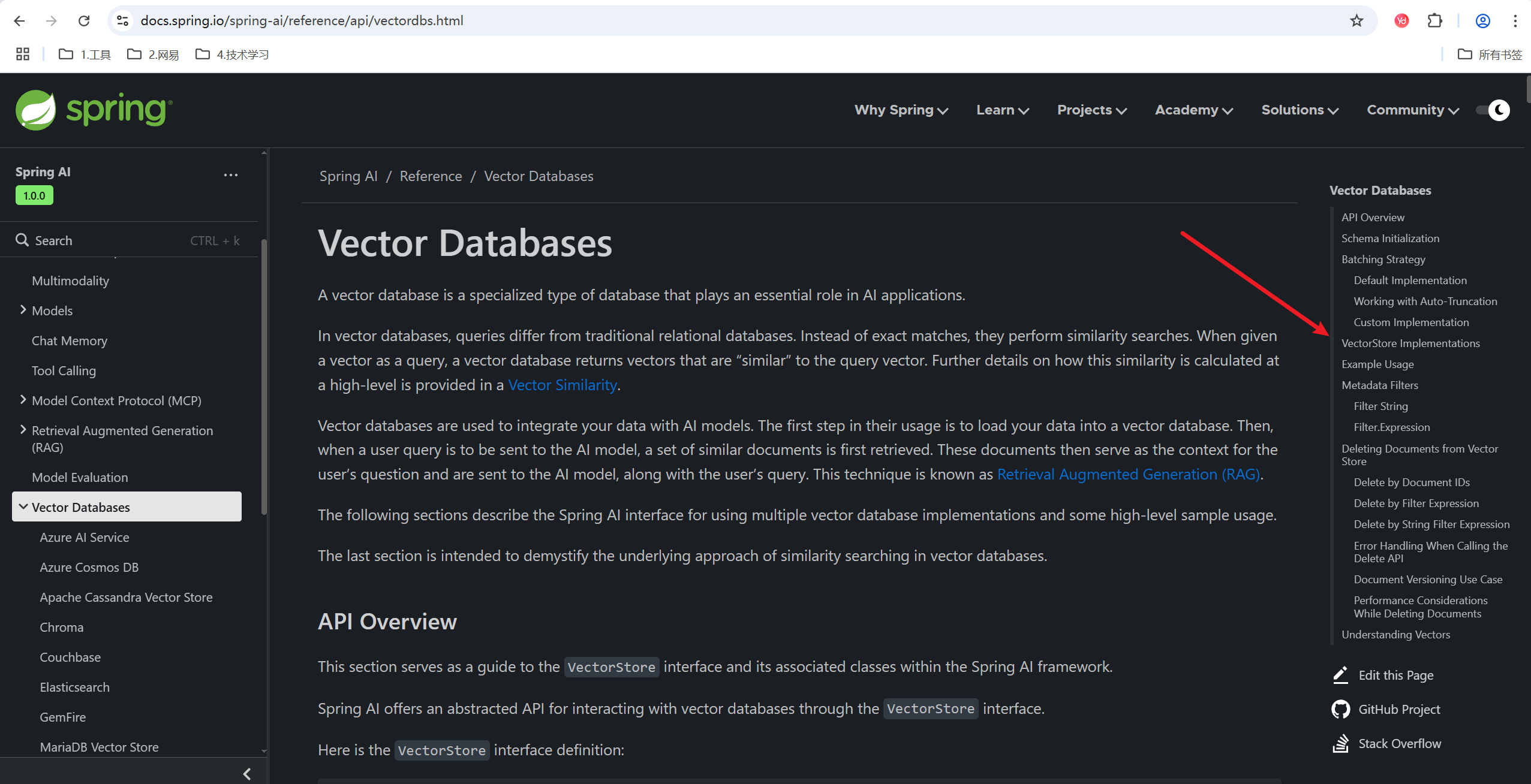The width and height of the screenshot is (1531, 784).
Task: Open the browser extensions puzzle icon
Action: pos(1434,21)
